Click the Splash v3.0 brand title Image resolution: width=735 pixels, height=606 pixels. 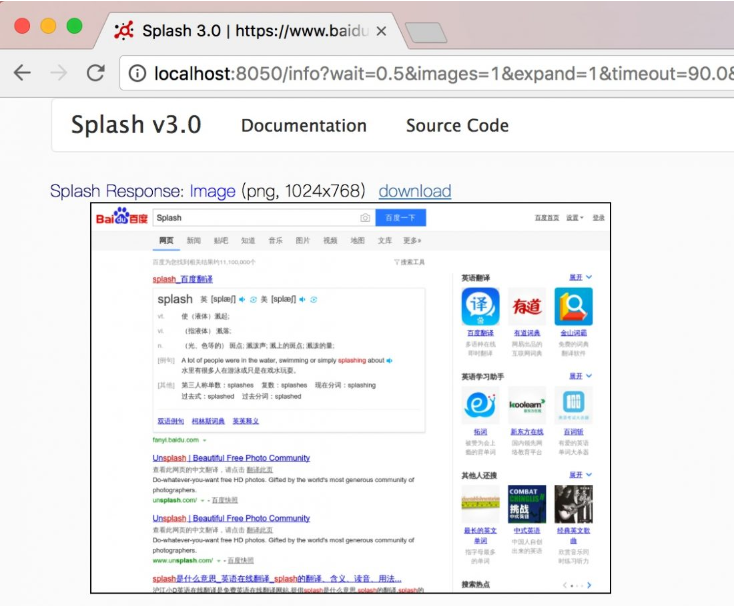(x=136, y=125)
